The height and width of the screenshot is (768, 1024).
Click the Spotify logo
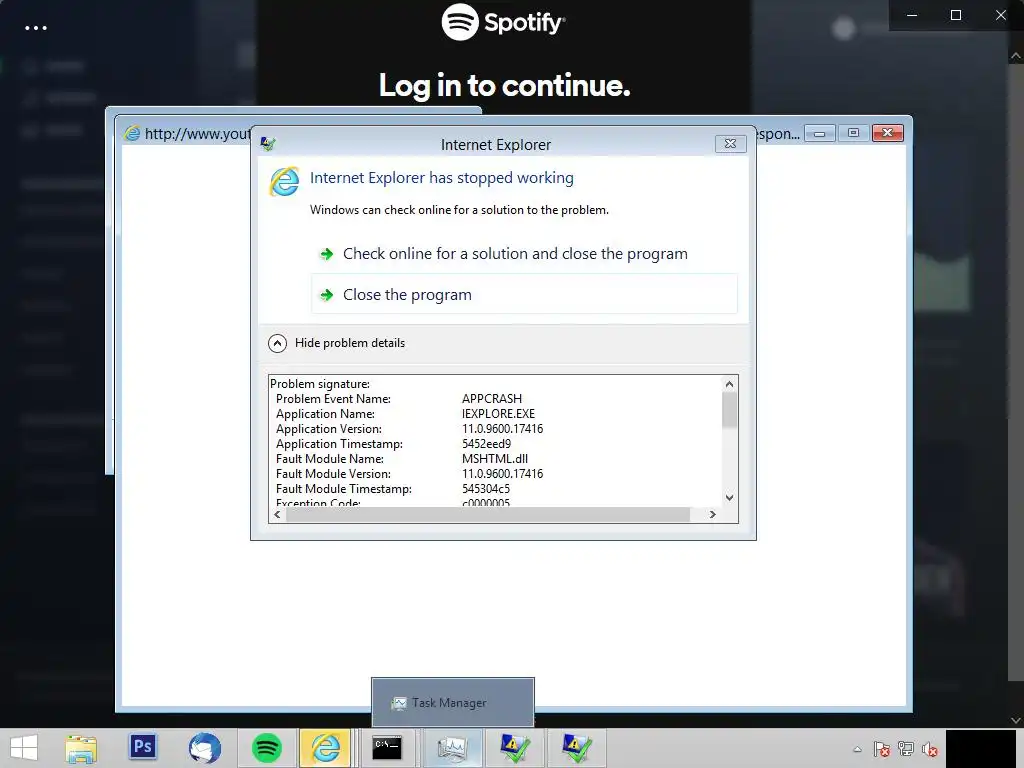click(503, 22)
